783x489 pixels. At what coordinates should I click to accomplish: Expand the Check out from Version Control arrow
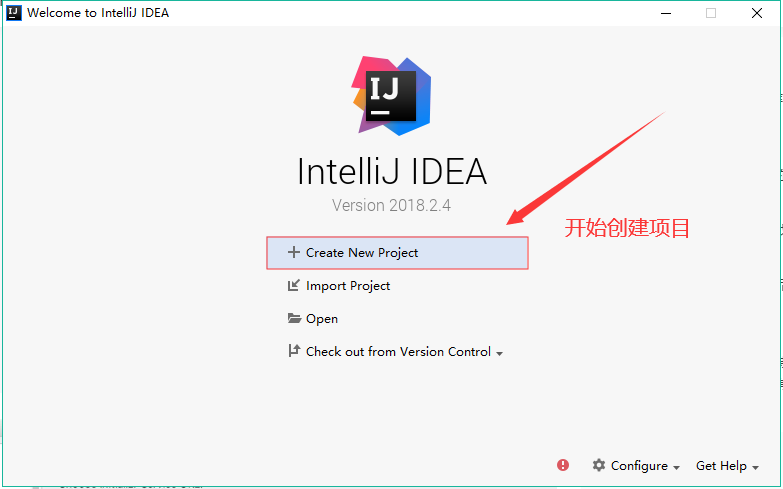click(499, 353)
